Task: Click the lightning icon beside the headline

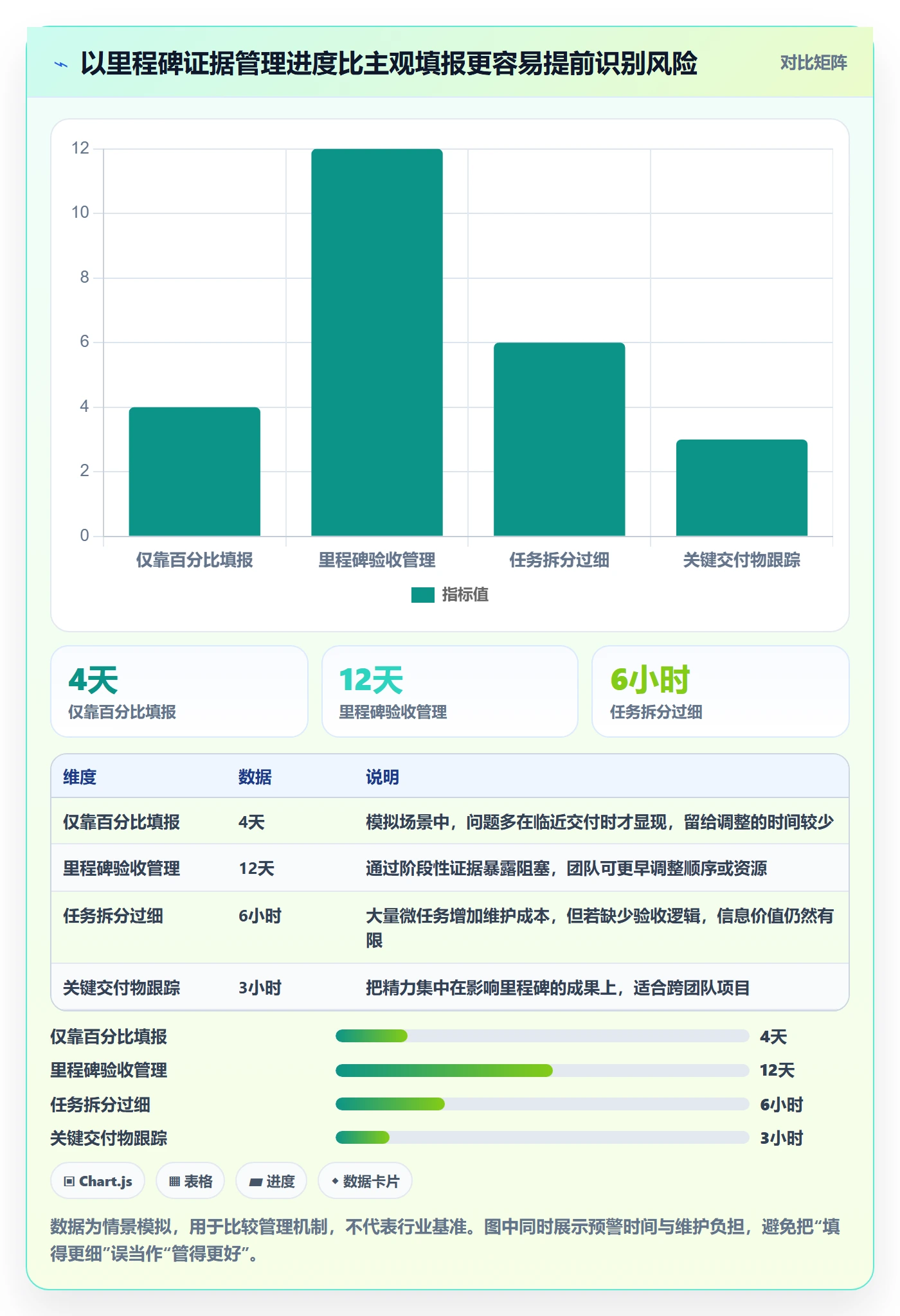Action: pyautogui.click(x=61, y=64)
